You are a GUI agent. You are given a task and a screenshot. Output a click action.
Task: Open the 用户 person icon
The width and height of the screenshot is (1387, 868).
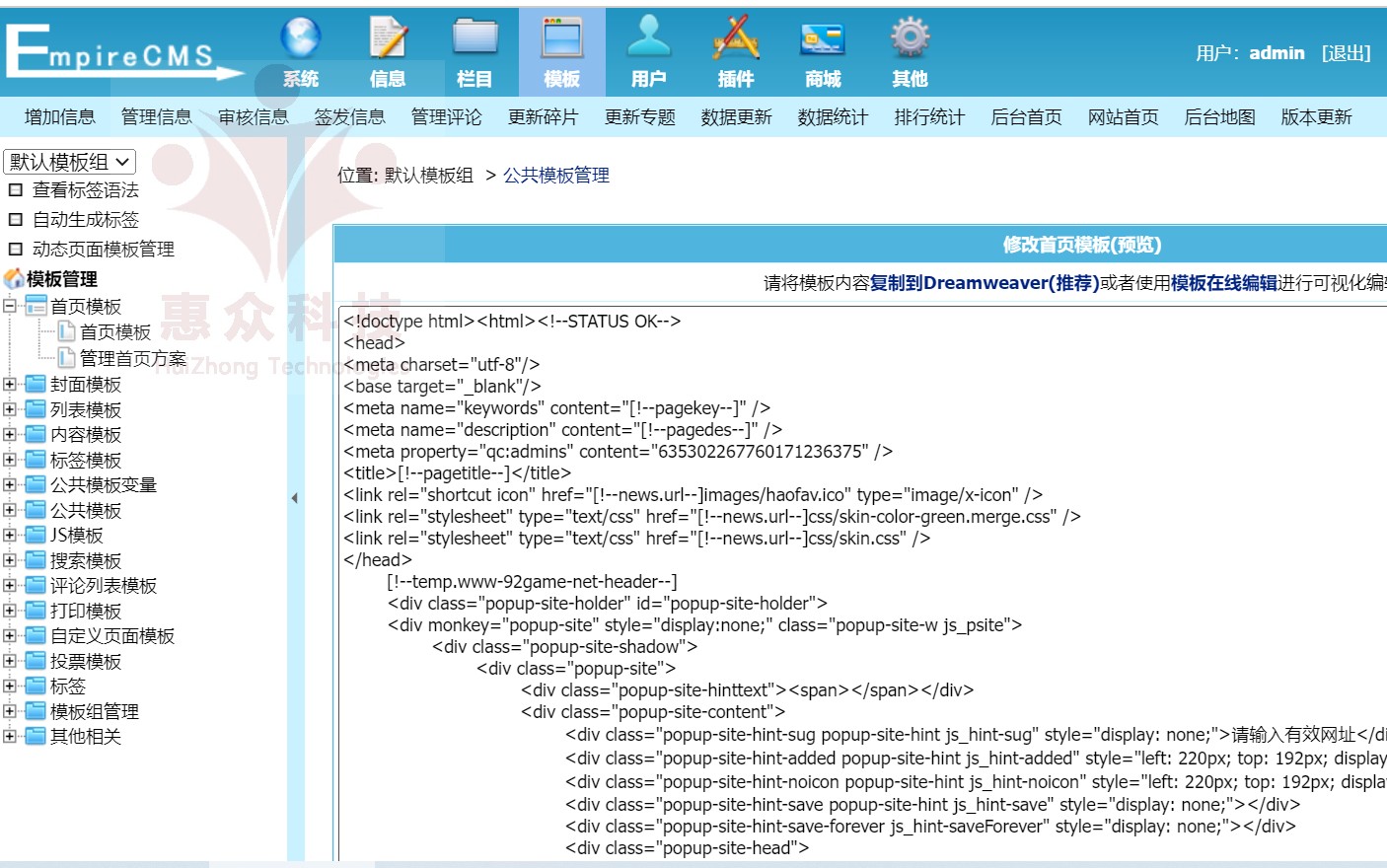click(x=648, y=37)
